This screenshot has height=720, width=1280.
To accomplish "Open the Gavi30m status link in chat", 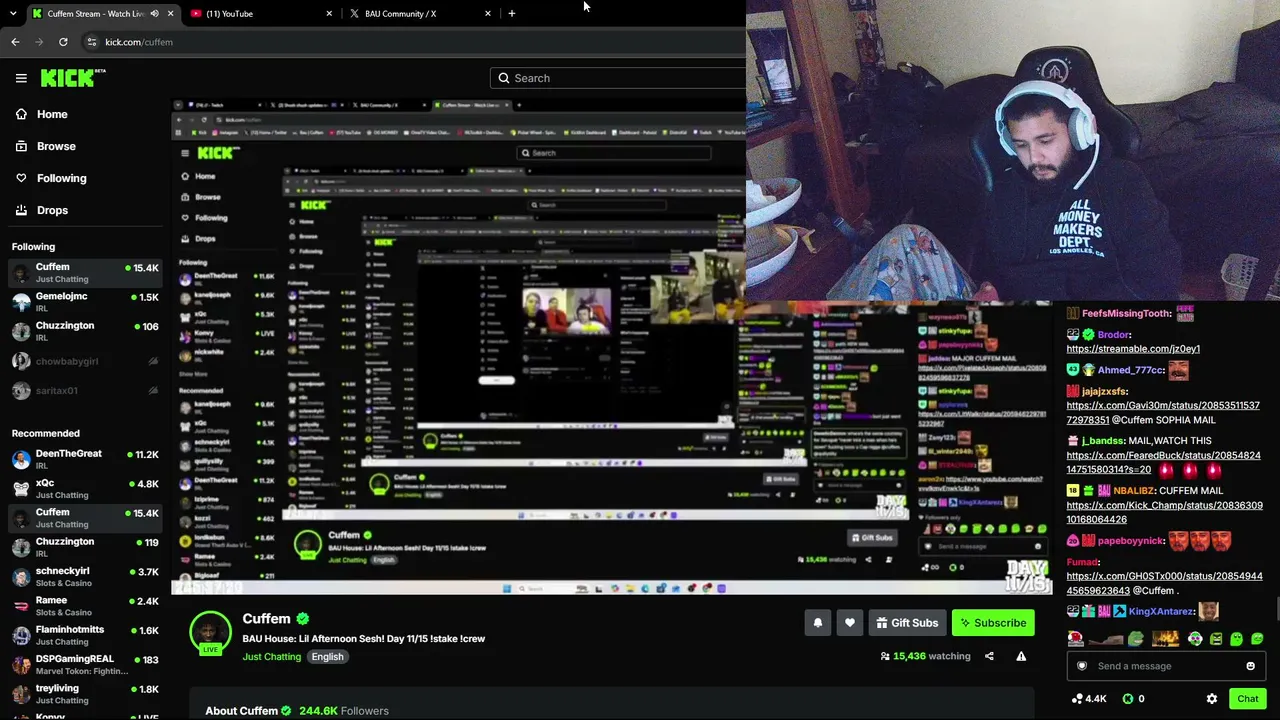I will click(x=1163, y=412).
